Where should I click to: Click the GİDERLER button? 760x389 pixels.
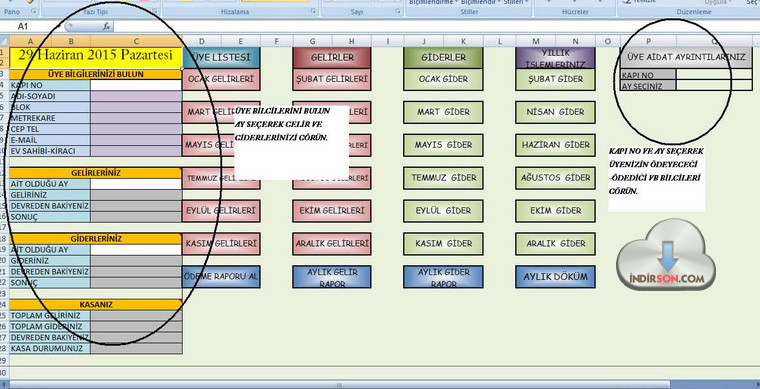(x=443, y=57)
